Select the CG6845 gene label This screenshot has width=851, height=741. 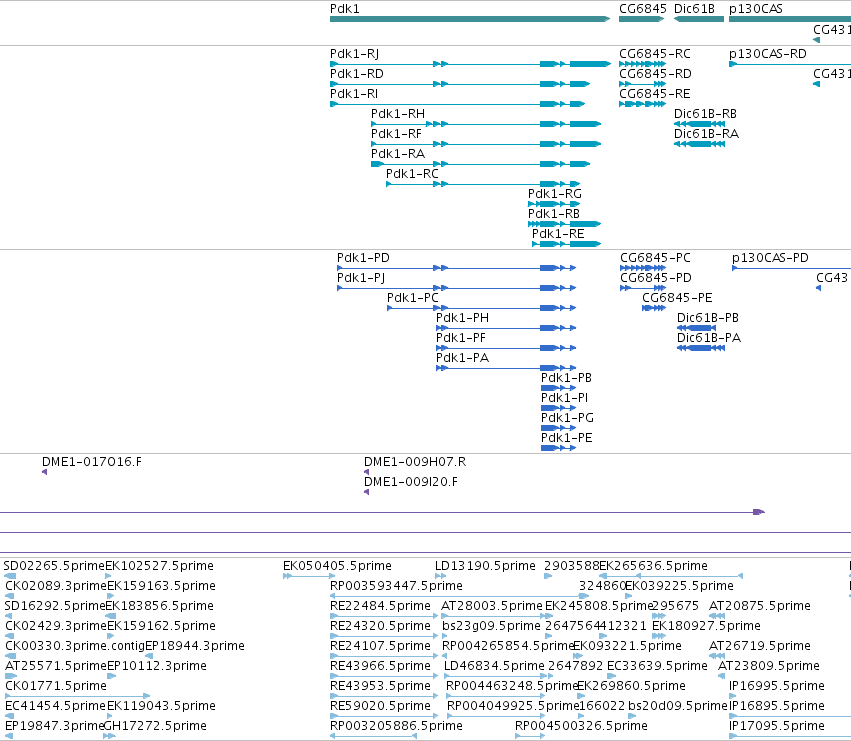[x=643, y=9]
